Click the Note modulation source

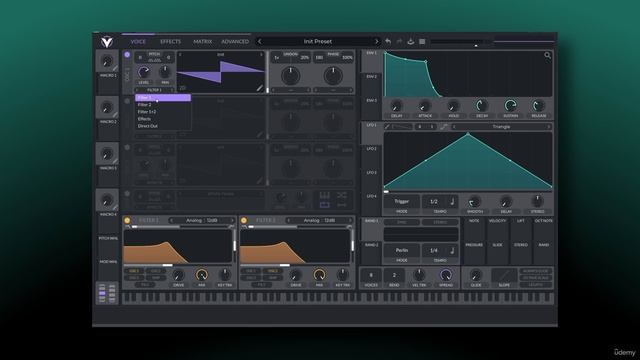(474, 229)
